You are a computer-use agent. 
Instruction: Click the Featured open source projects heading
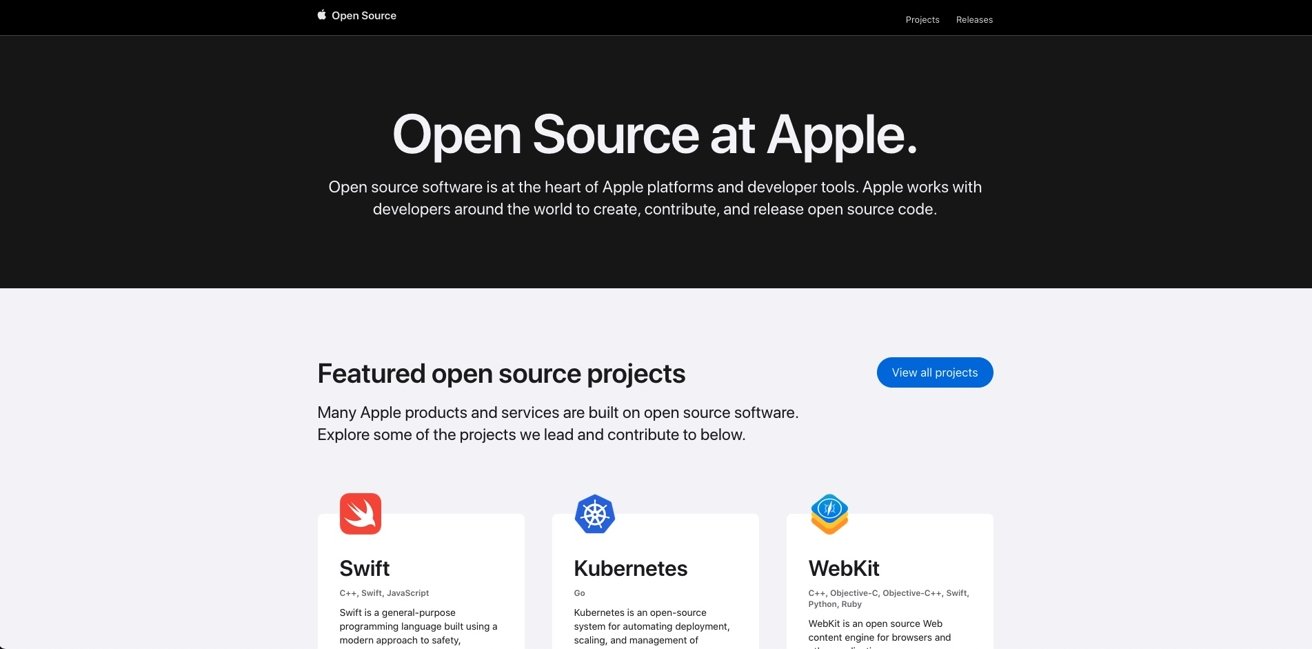501,372
